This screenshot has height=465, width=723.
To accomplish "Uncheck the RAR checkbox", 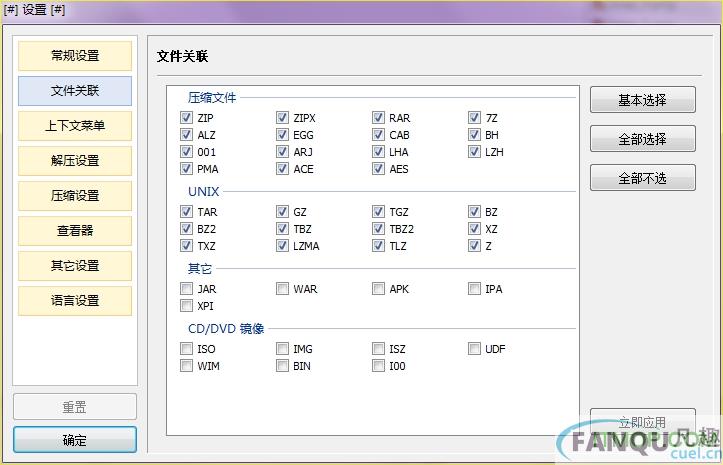I will pos(379,118).
